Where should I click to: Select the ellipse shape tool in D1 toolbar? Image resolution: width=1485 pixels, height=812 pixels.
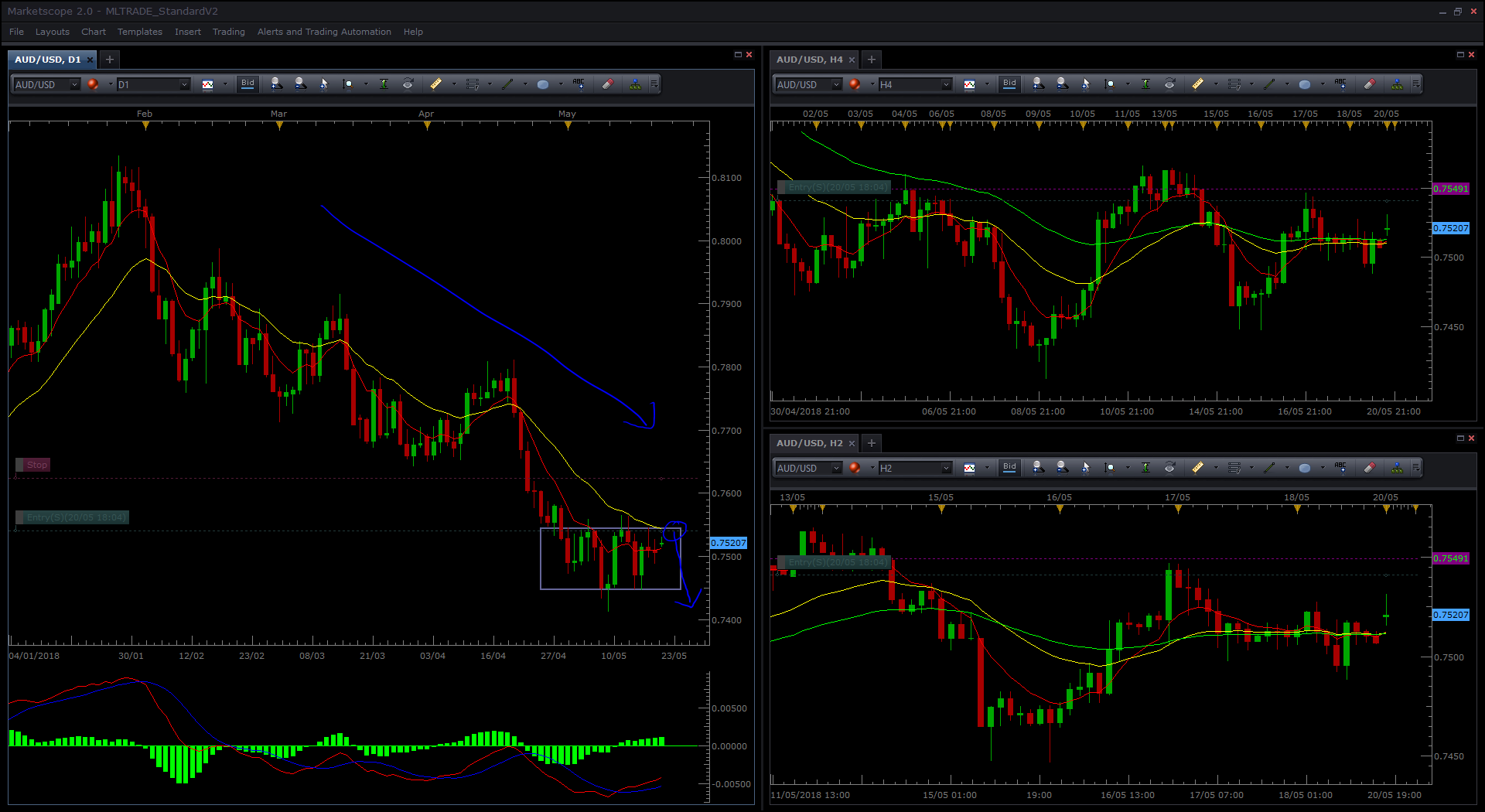[543, 84]
